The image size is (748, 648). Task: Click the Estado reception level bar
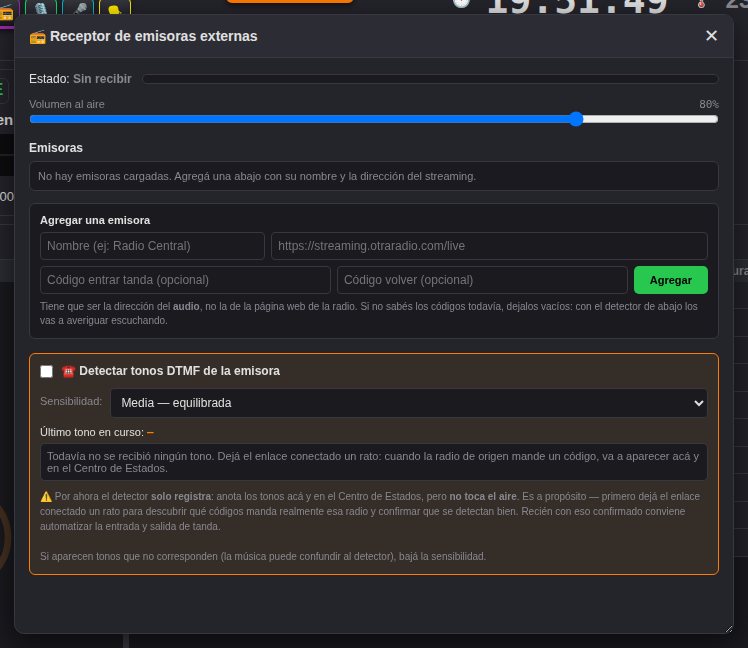click(x=430, y=79)
